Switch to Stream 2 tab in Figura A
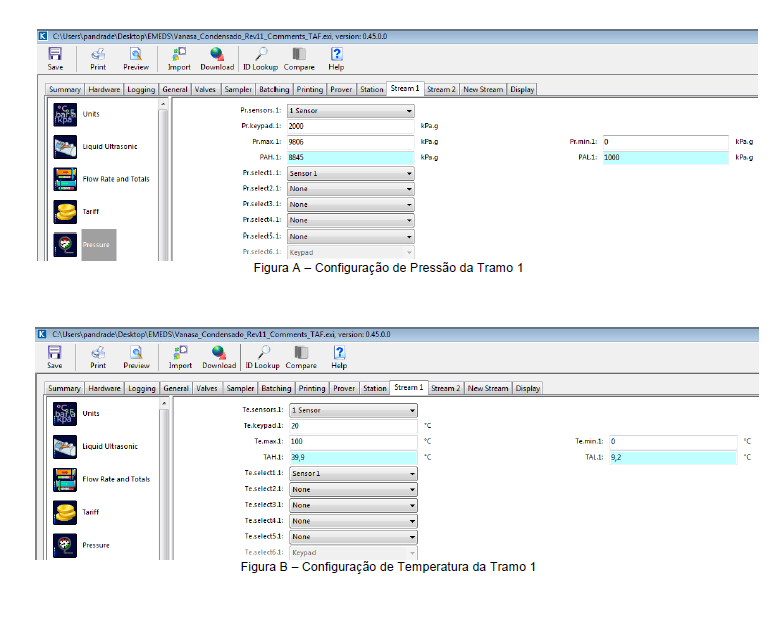 (441, 90)
